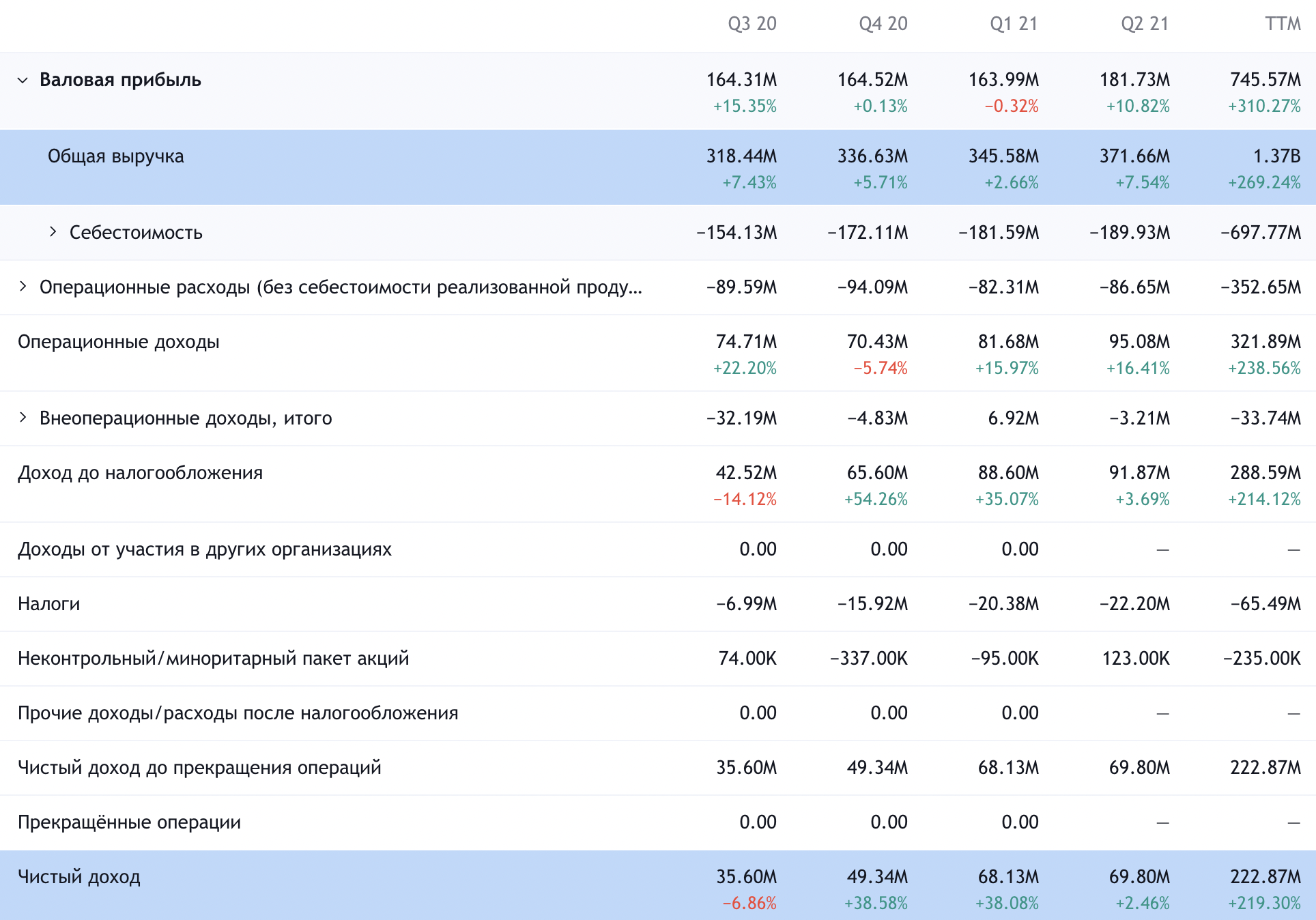Click operating income value 74.71M
Image resolution: width=1316 pixels, height=920 pixels.
pos(746,342)
